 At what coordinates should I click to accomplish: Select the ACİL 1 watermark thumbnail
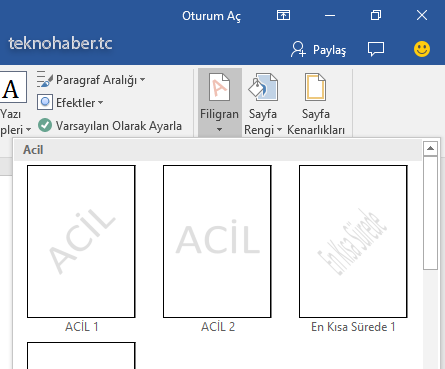pos(81,241)
